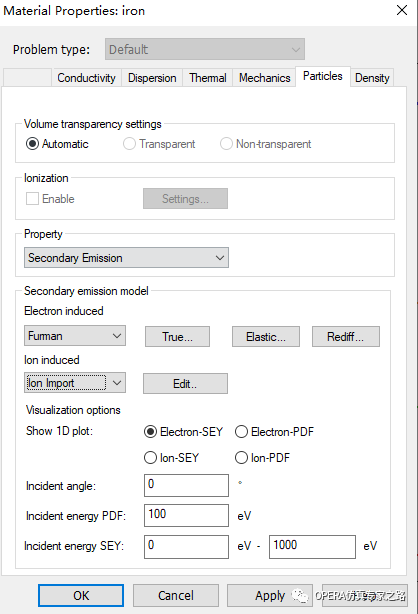Click the Incident energy PDF field

click(x=186, y=515)
